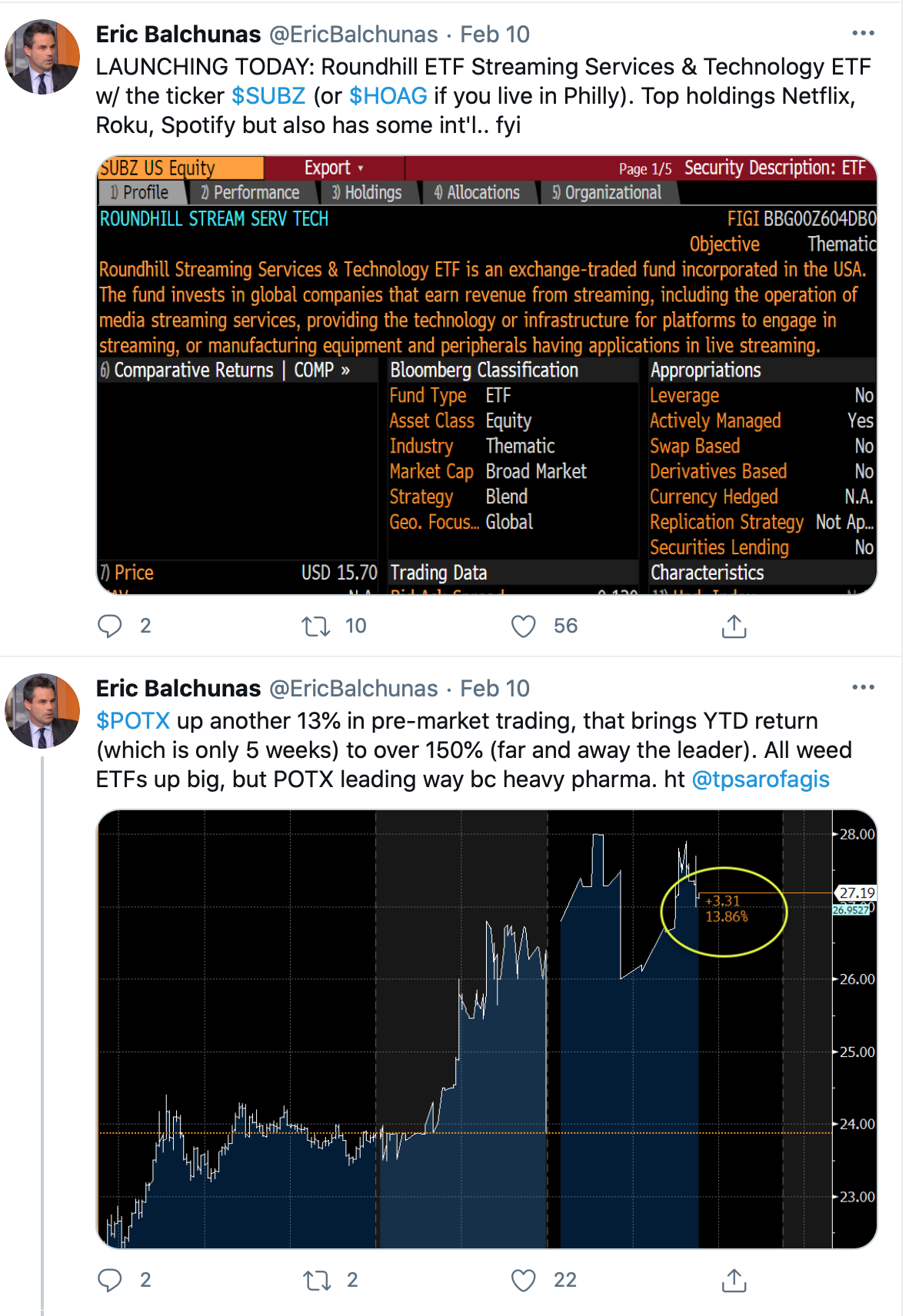The width and height of the screenshot is (909, 1316).
Task: Like the SUBZ ETF launch tweet
Action: point(524,626)
